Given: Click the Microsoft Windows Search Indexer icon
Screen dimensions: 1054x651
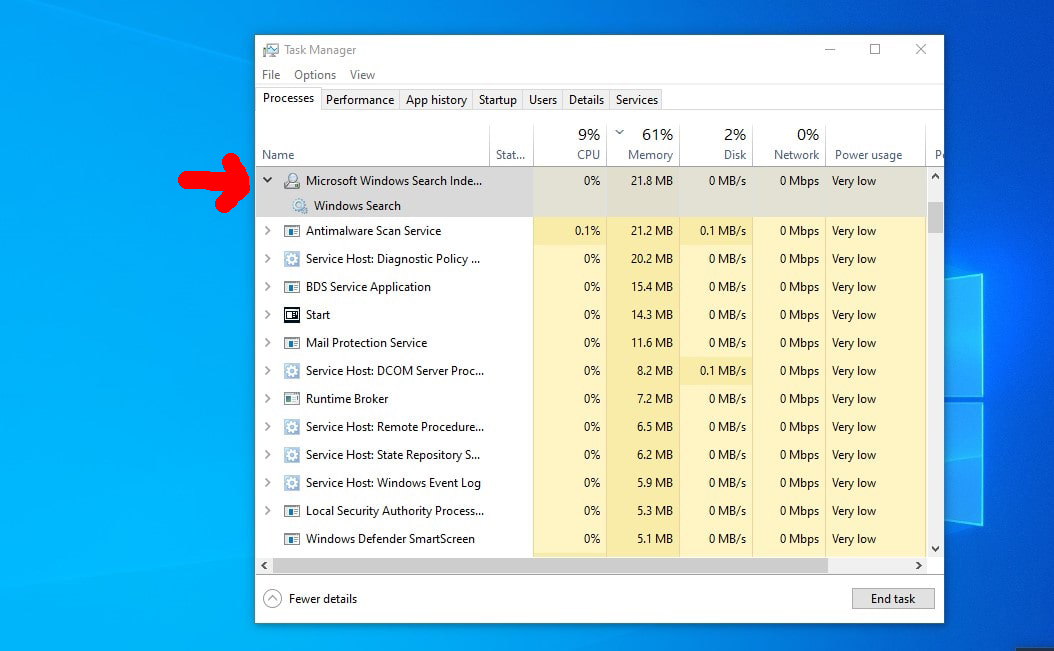Looking at the screenshot, I should tap(292, 181).
